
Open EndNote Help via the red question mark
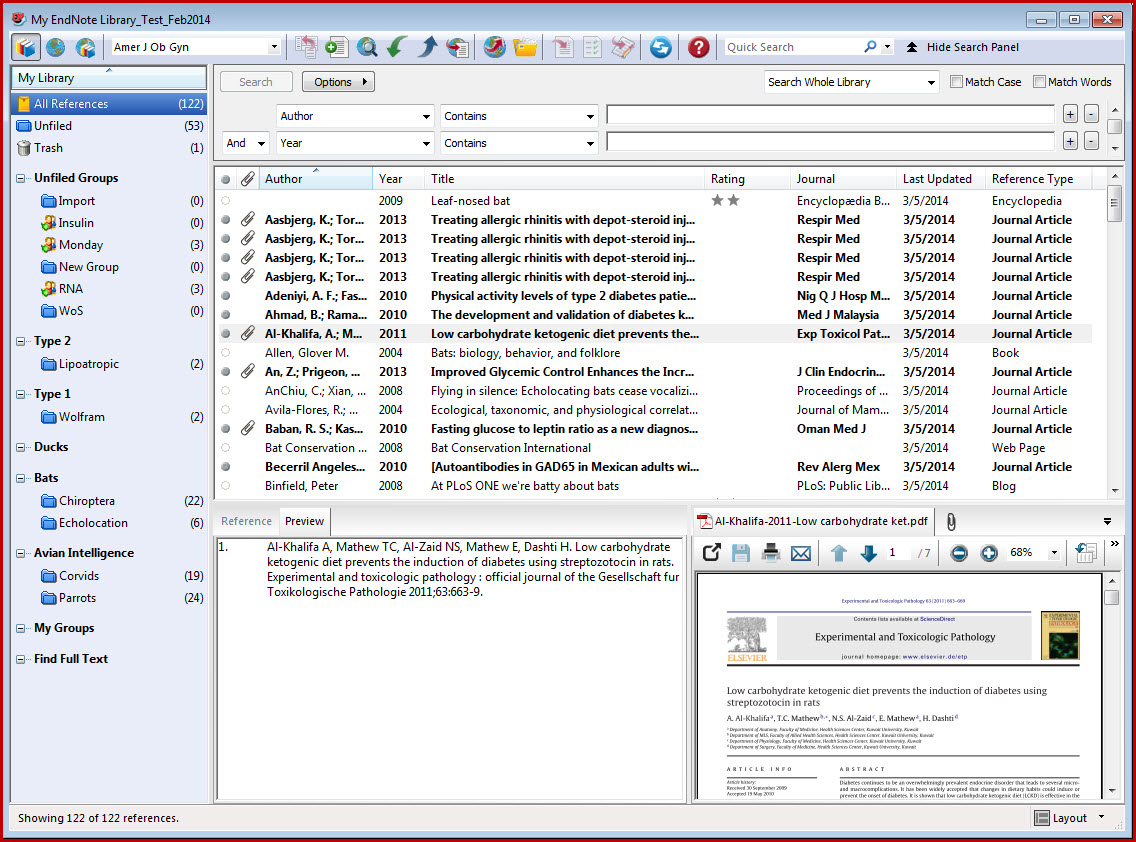tap(698, 47)
